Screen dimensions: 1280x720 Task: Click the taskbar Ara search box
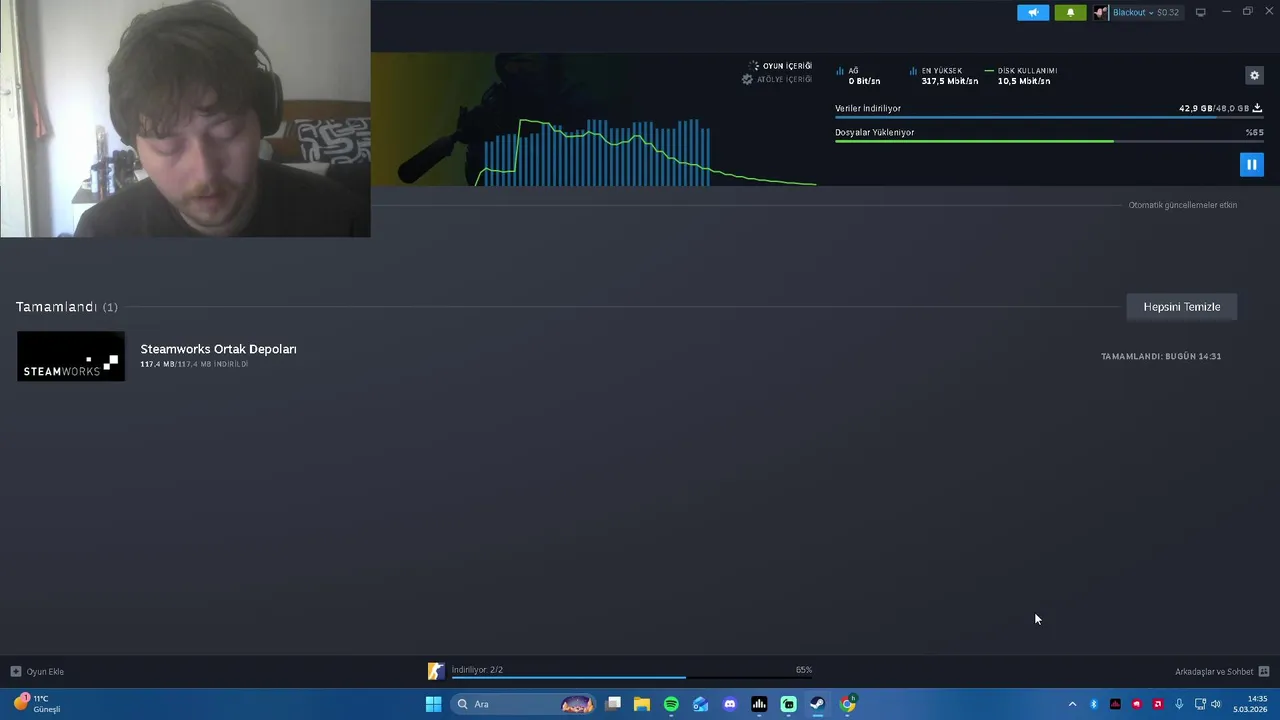pos(525,704)
